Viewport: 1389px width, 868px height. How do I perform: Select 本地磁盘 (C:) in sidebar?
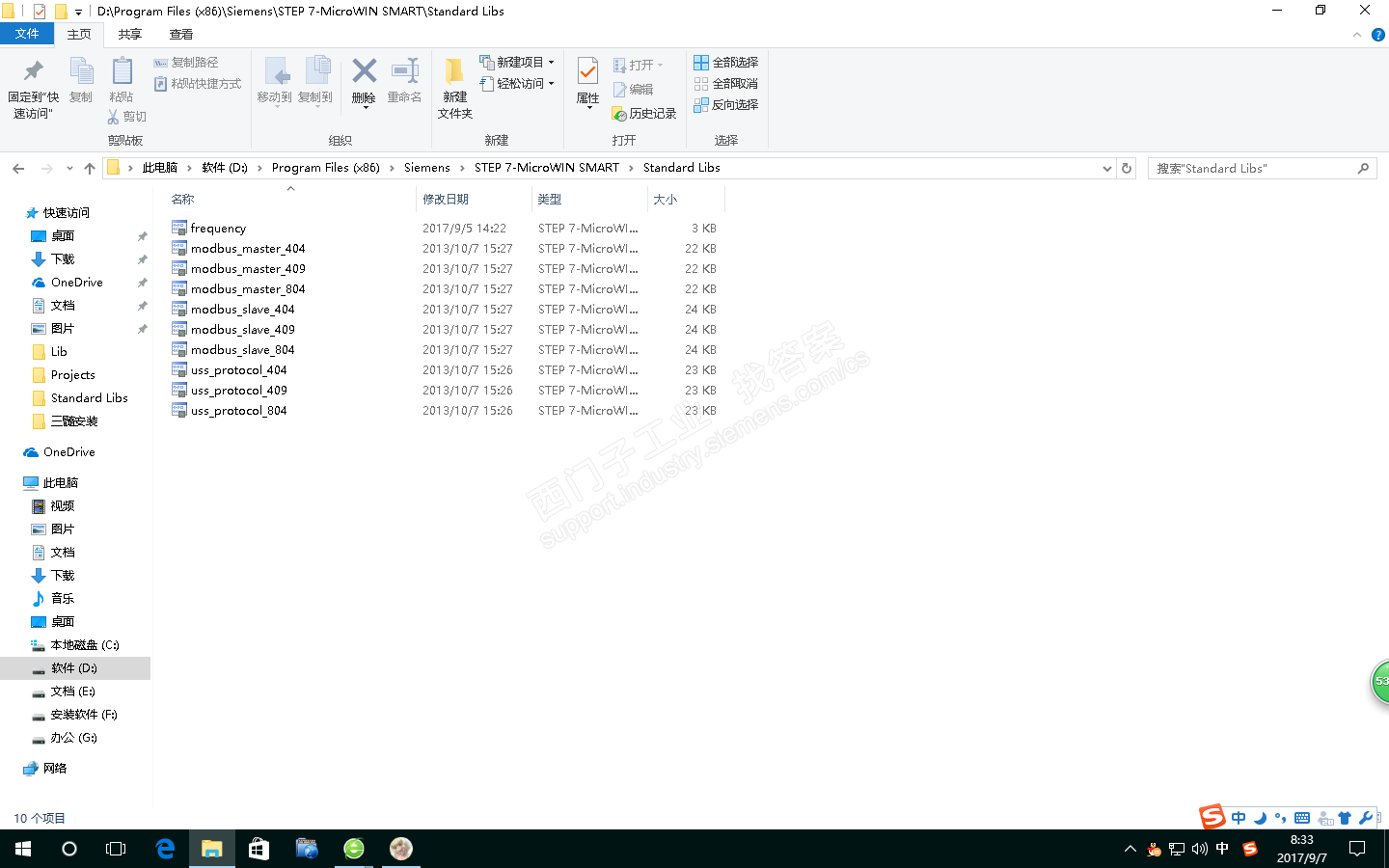pos(85,645)
